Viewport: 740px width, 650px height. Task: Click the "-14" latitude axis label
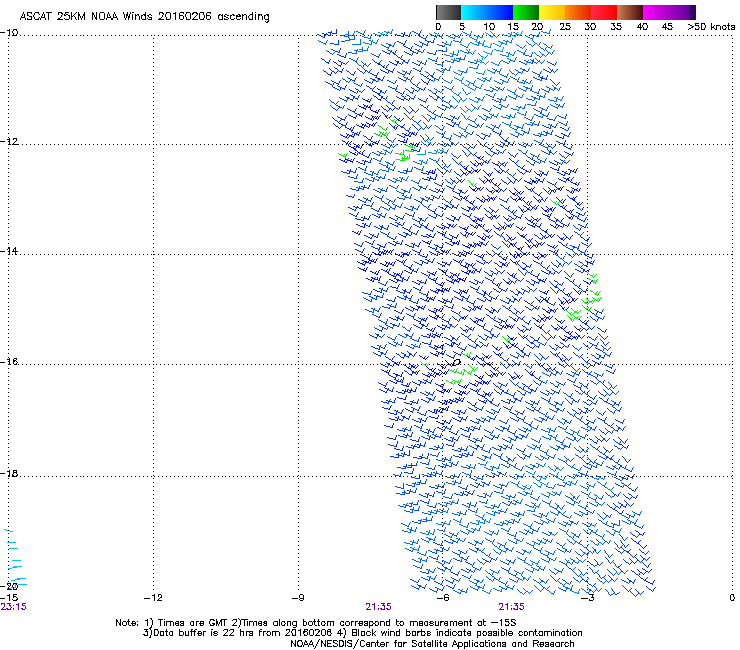[x=9, y=251]
